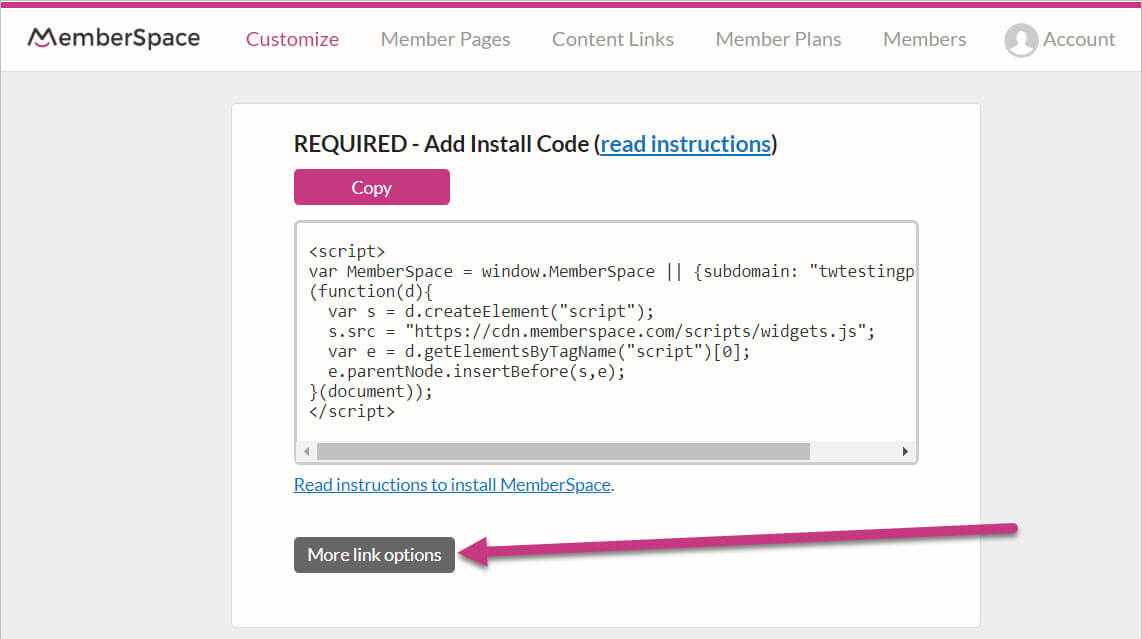
Task: View the Members tab
Action: [x=924, y=39]
